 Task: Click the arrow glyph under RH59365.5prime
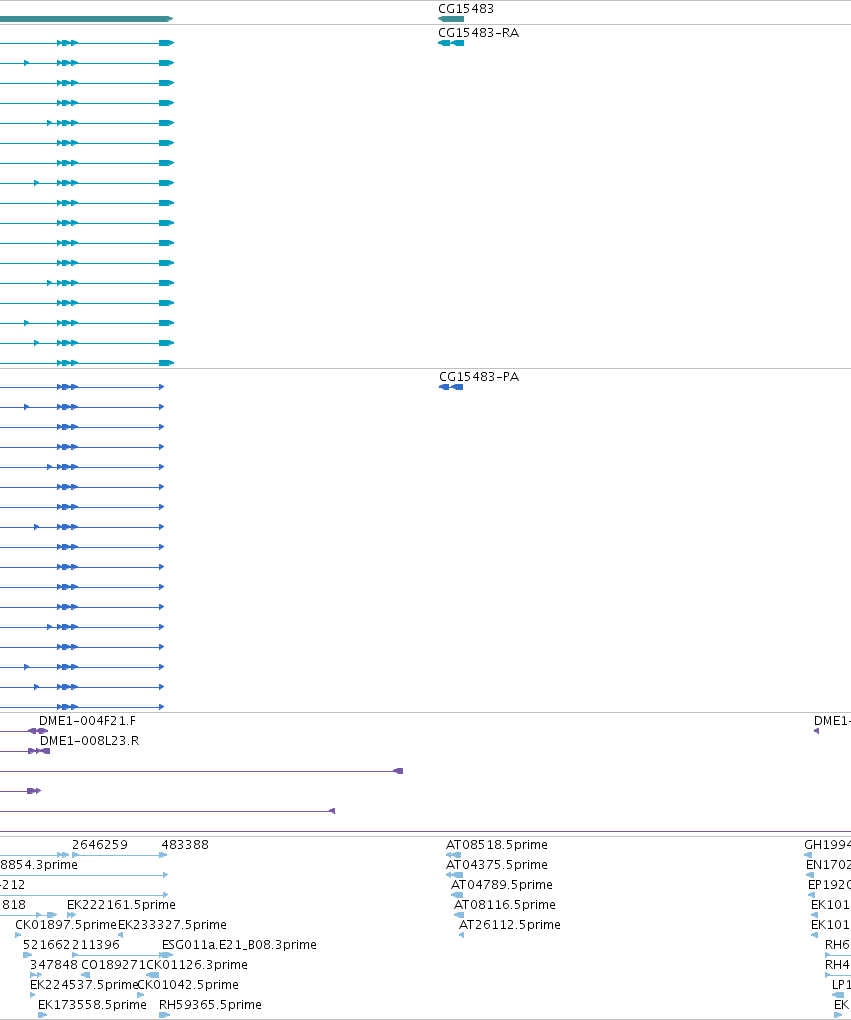pos(165,1015)
